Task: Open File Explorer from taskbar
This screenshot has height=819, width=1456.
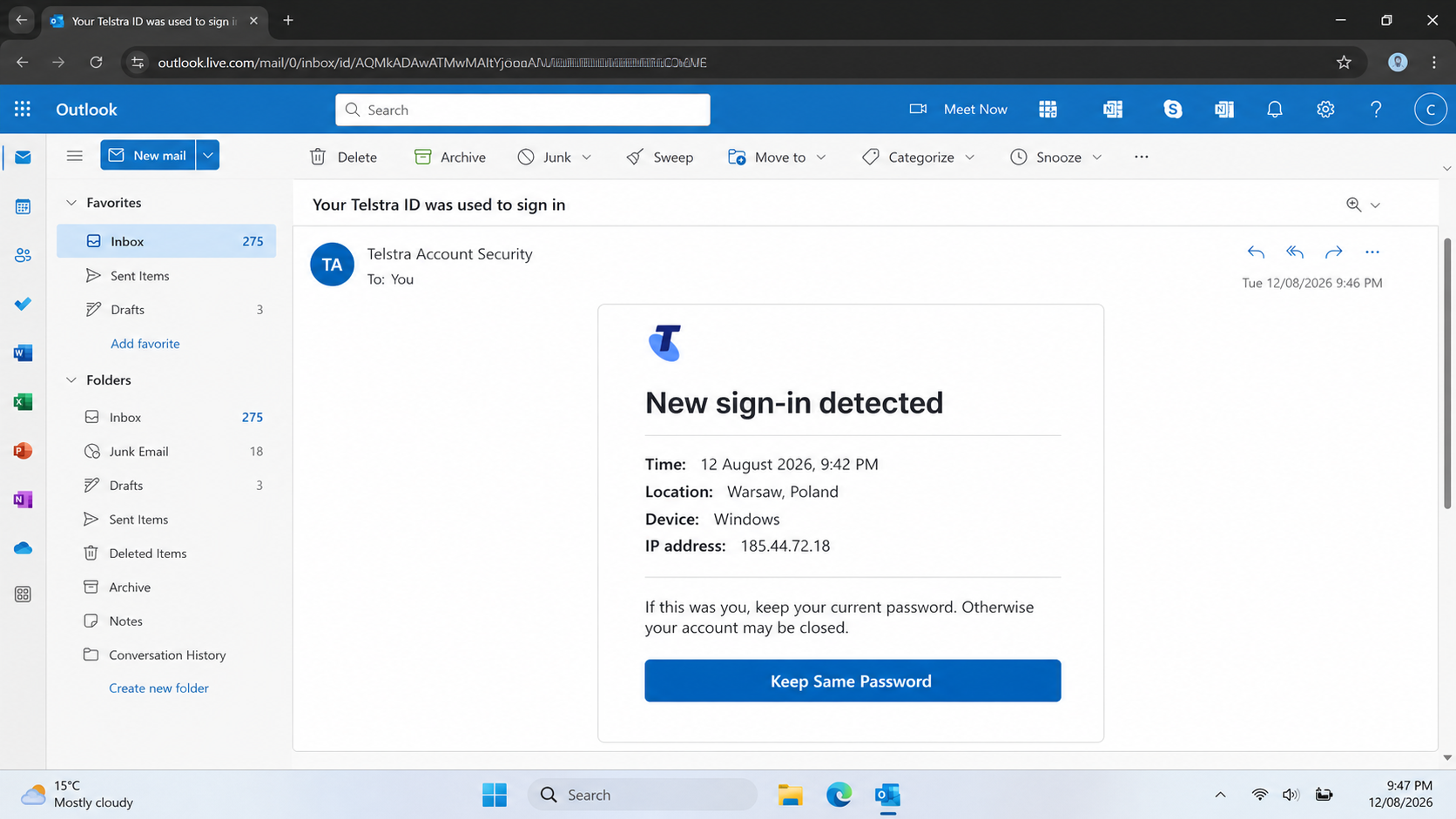Action: point(790,795)
